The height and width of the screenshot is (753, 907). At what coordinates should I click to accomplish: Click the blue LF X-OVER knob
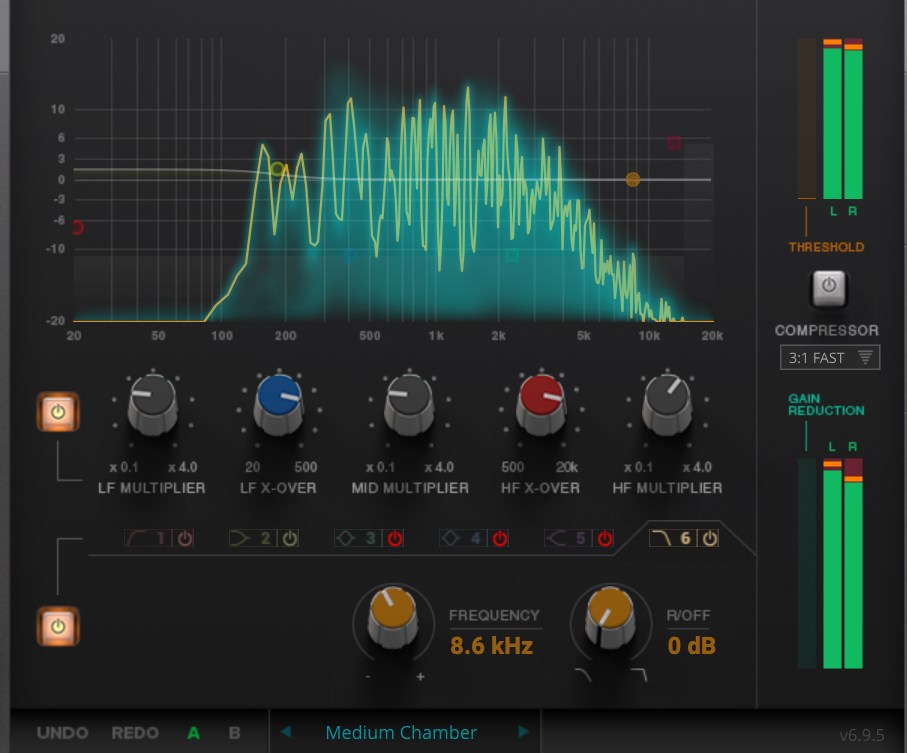280,400
